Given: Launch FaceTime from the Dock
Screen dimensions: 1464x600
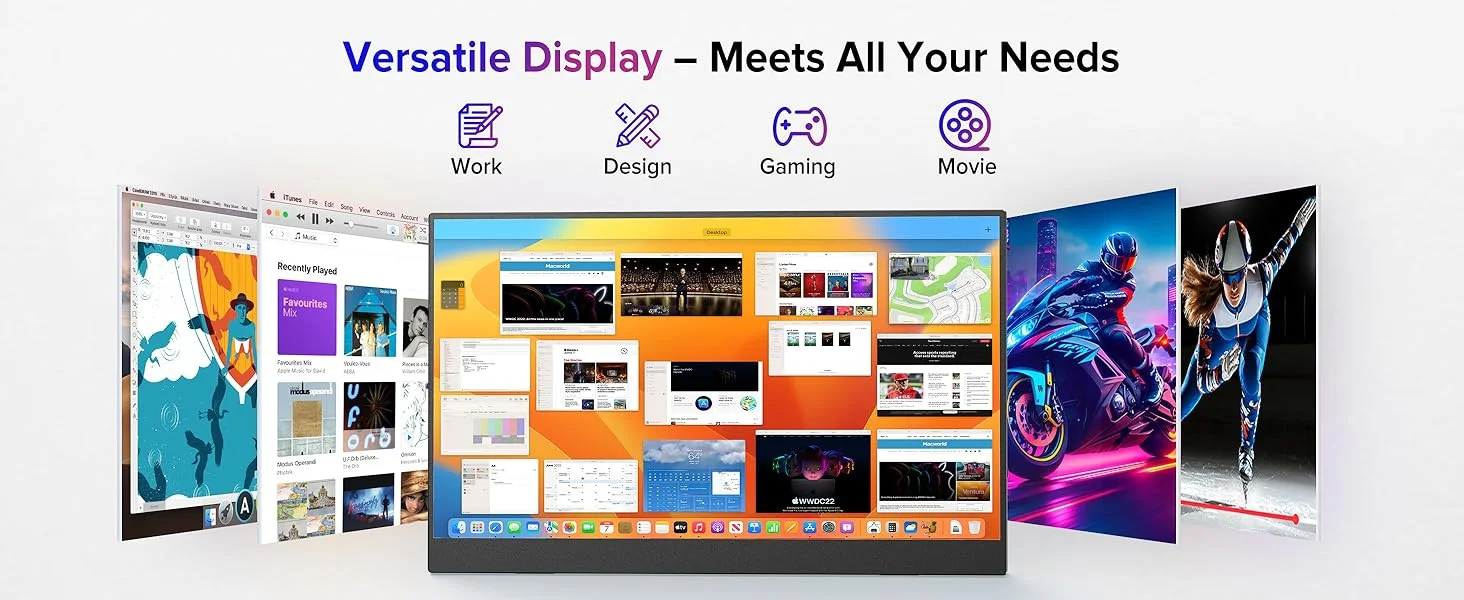Looking at the screenshot, I should point(588,527).
